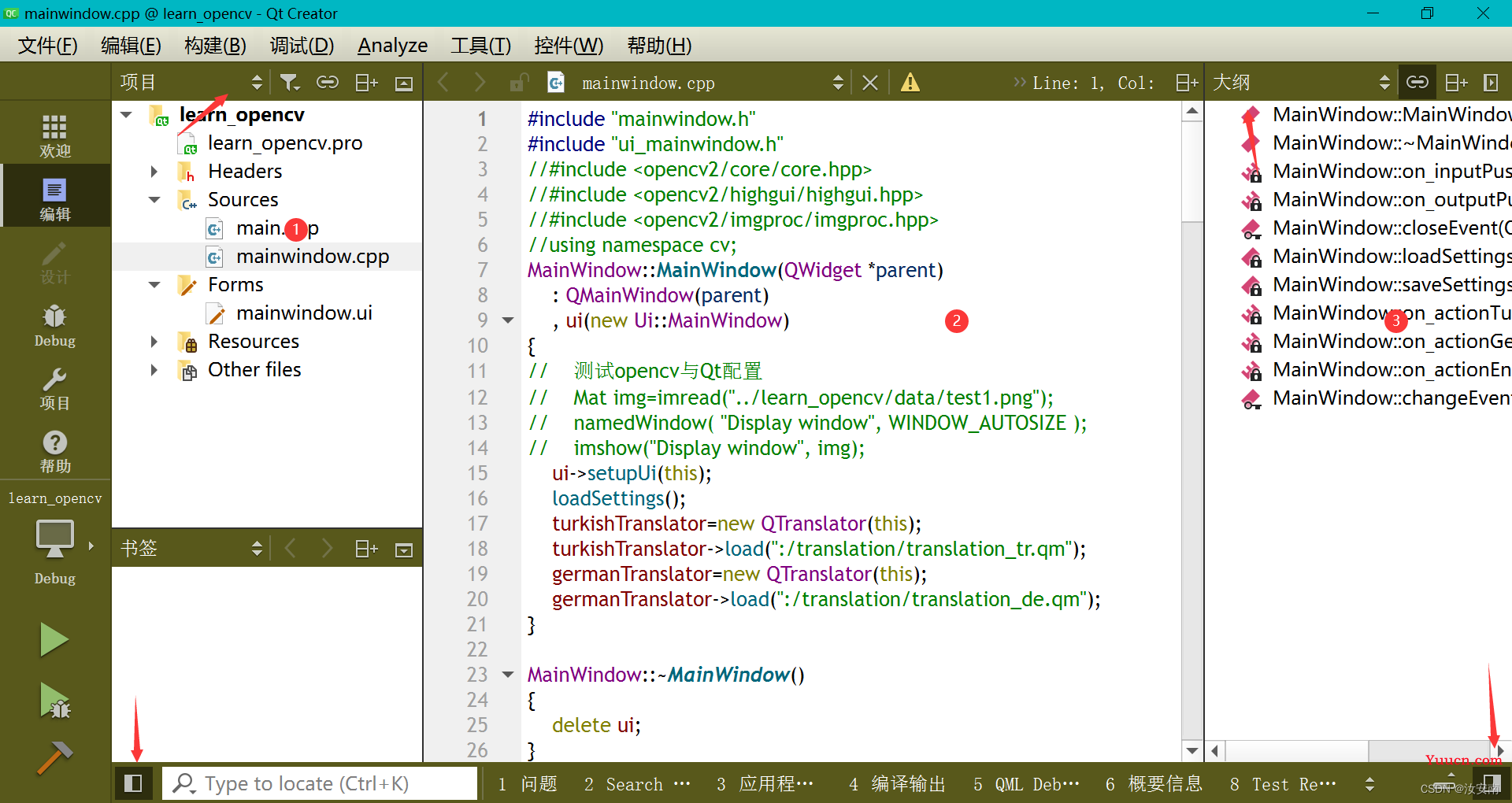Toggle the left sidebar visibility
This screenshot has width=1512, height=803.
tap(133, 783)
